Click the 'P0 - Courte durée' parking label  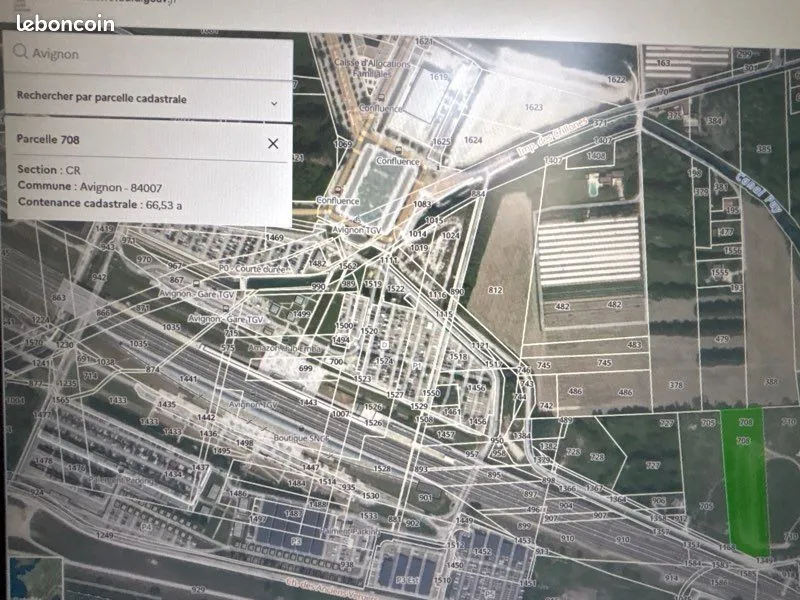[254, 268]
